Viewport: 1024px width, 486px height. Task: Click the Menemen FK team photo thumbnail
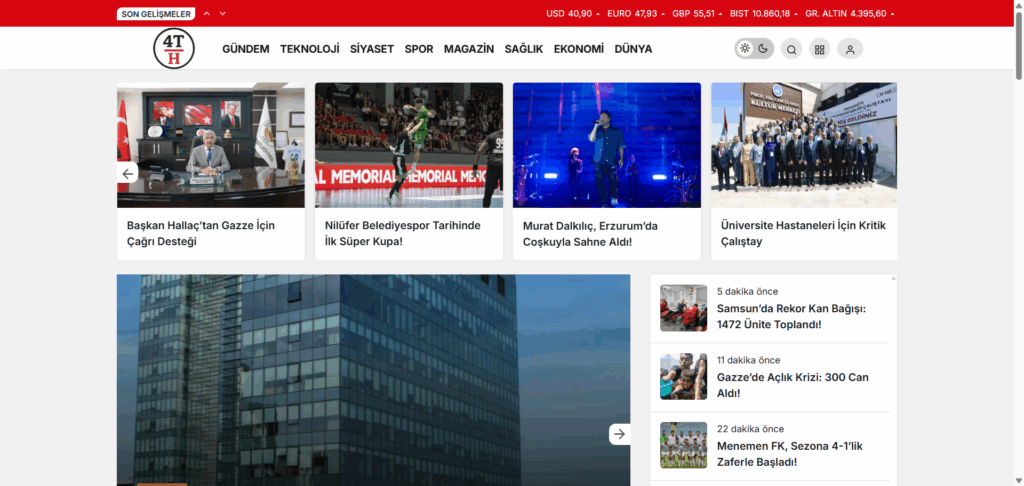[x=683, y=445]
